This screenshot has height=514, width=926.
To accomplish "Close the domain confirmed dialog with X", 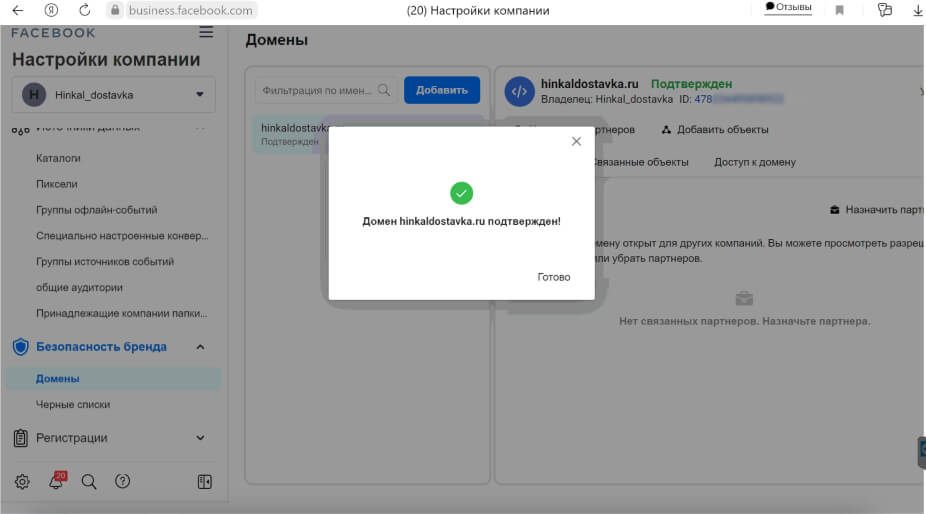I will pyautogui.click(x=576, y=141).
